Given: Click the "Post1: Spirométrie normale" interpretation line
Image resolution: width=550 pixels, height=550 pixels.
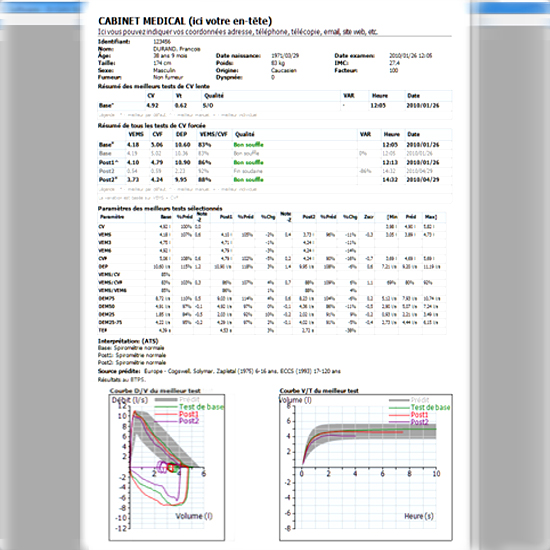Looking at the screenshot, I should (x=132, y=355).
